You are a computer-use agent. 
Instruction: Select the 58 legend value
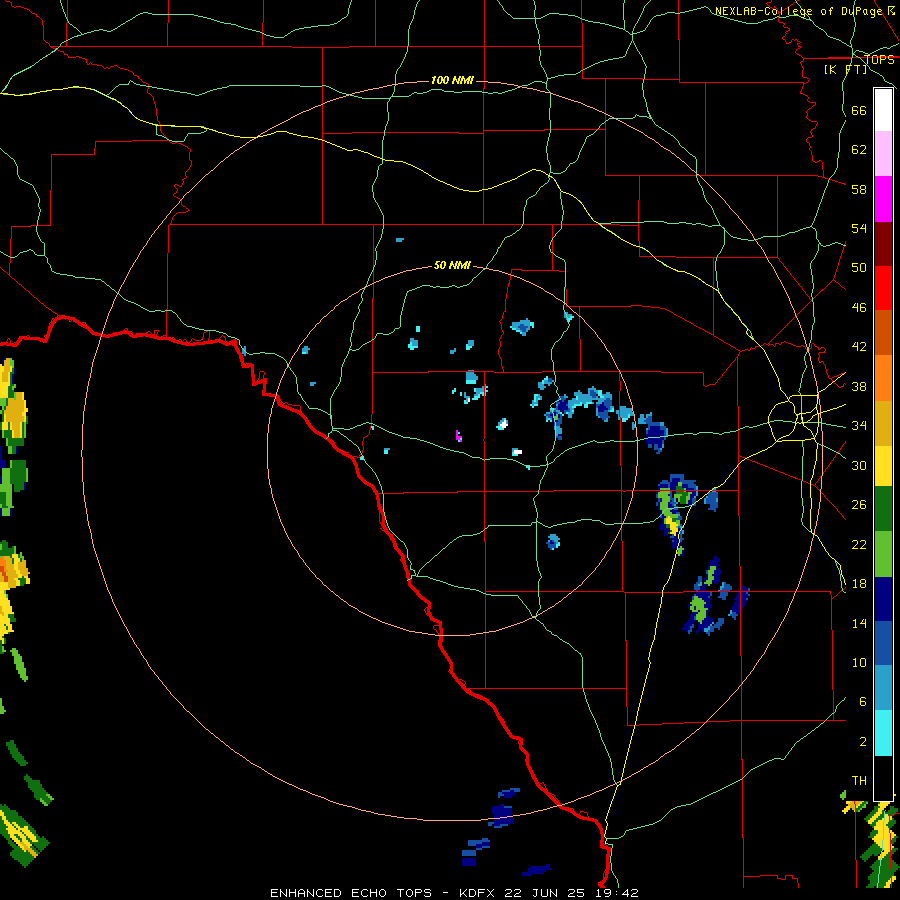point(859,189)
